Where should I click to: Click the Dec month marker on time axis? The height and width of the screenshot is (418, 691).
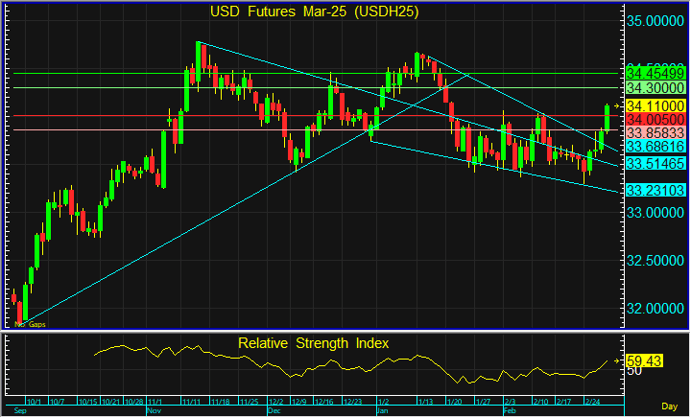click(274, 410)
